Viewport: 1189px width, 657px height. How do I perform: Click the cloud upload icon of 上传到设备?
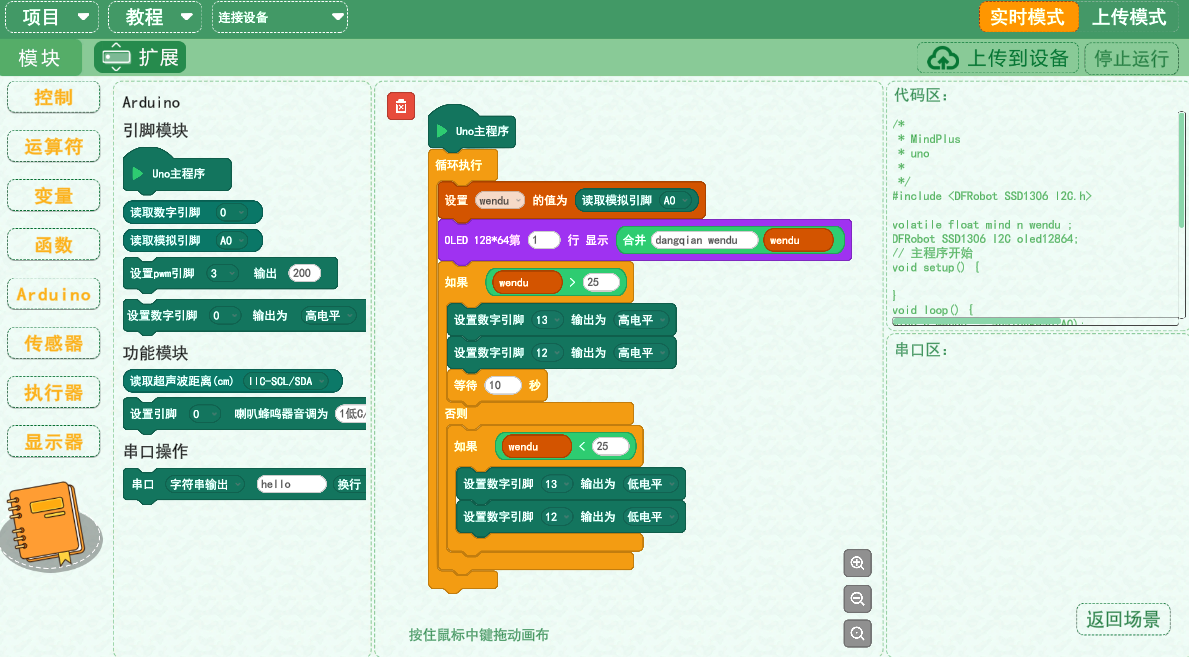coord(943,58)
